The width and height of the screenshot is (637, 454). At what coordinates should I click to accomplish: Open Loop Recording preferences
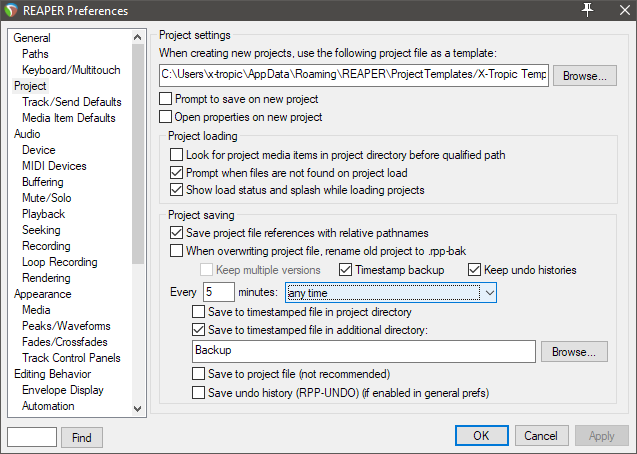(60, 262)
